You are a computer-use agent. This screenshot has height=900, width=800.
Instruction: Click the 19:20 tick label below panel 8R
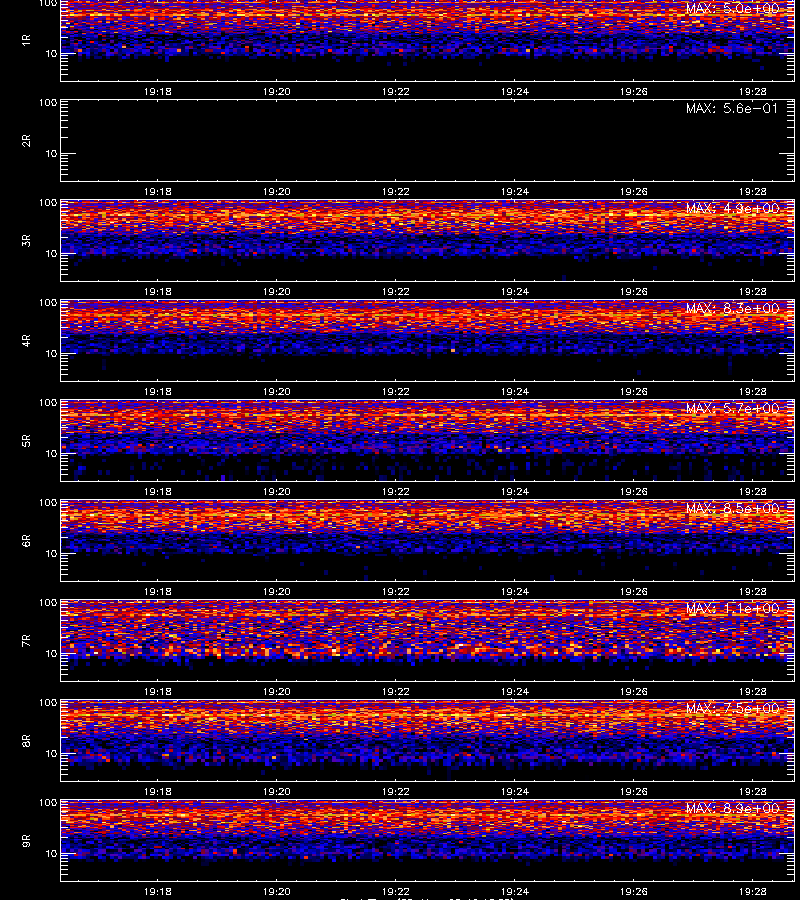pyautogui.click(x=277, y=792)
